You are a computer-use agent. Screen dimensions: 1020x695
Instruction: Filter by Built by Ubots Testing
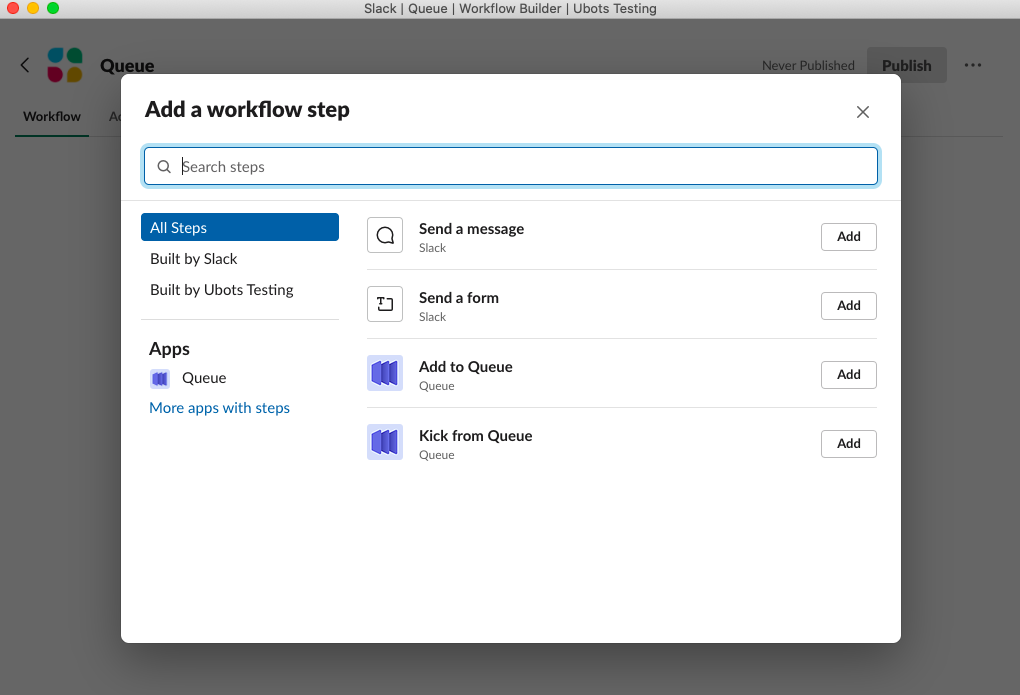222,290
